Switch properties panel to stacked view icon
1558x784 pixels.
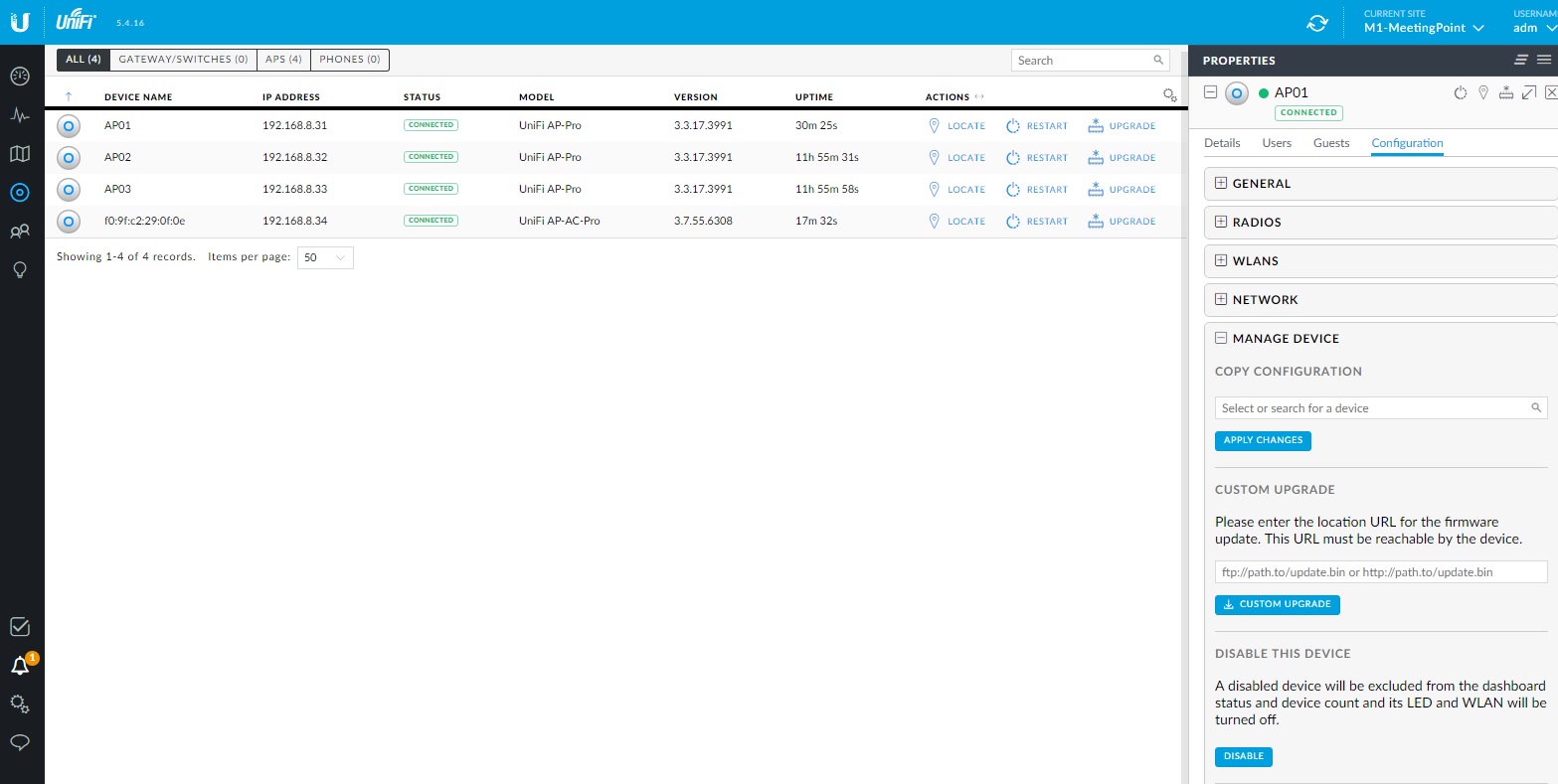click(1521, 60)
